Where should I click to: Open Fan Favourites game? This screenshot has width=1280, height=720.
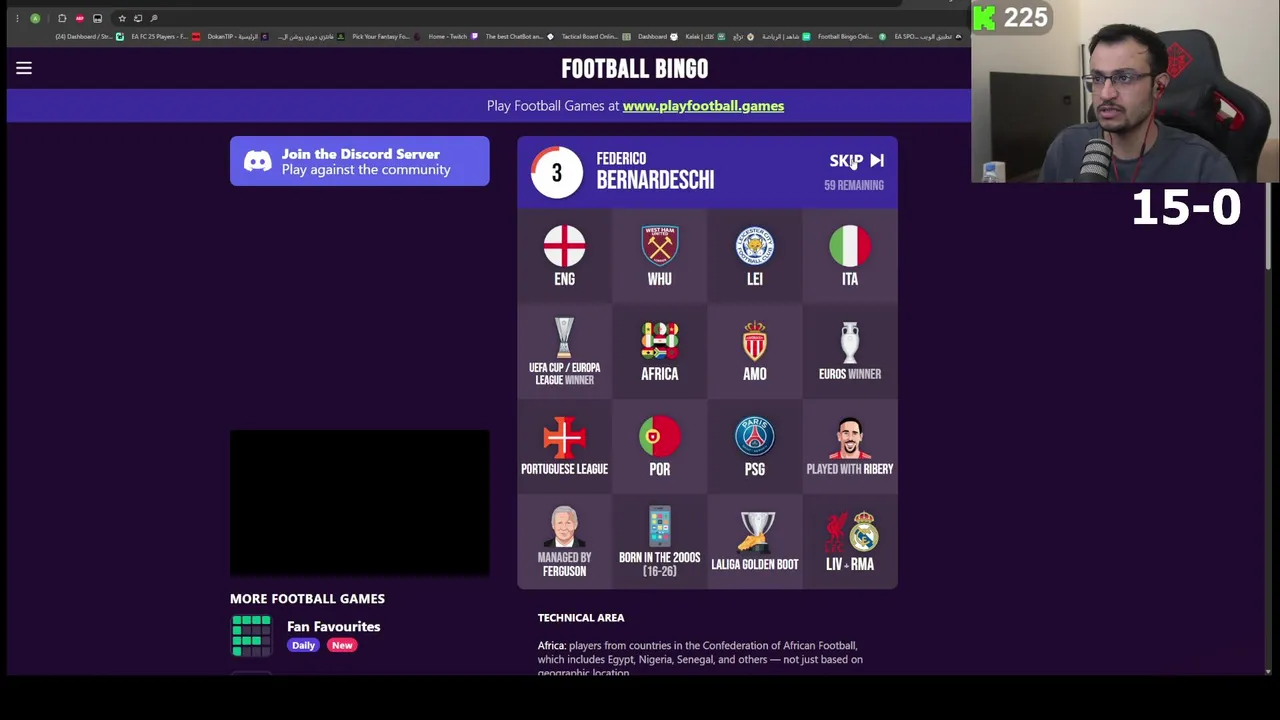tap(333, 626)
